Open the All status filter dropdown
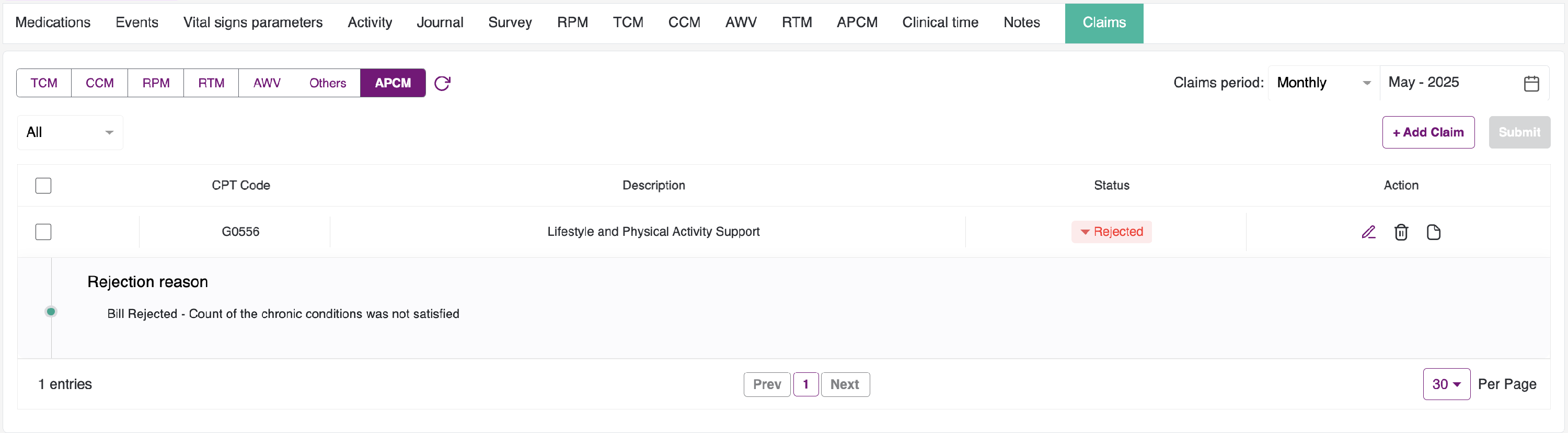Viewport: 1568px width, 433px height. coord(70,132)
